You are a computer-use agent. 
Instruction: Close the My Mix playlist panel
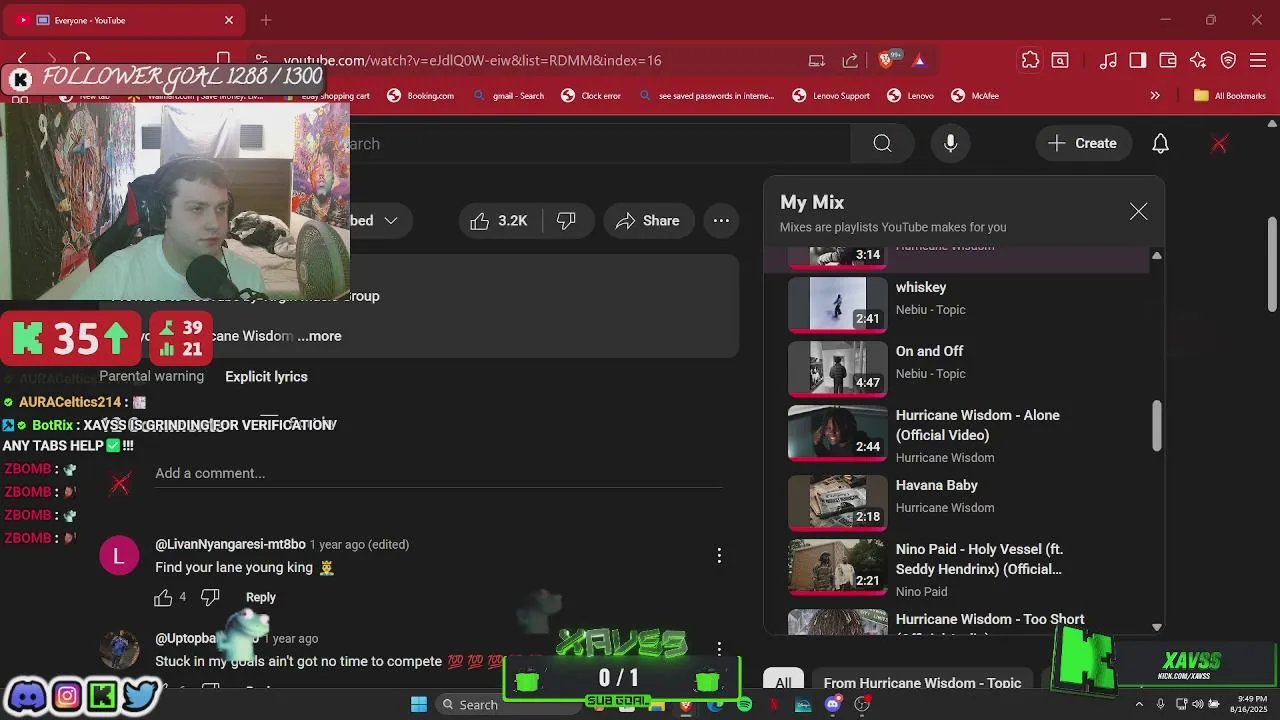pos(1138,211)
